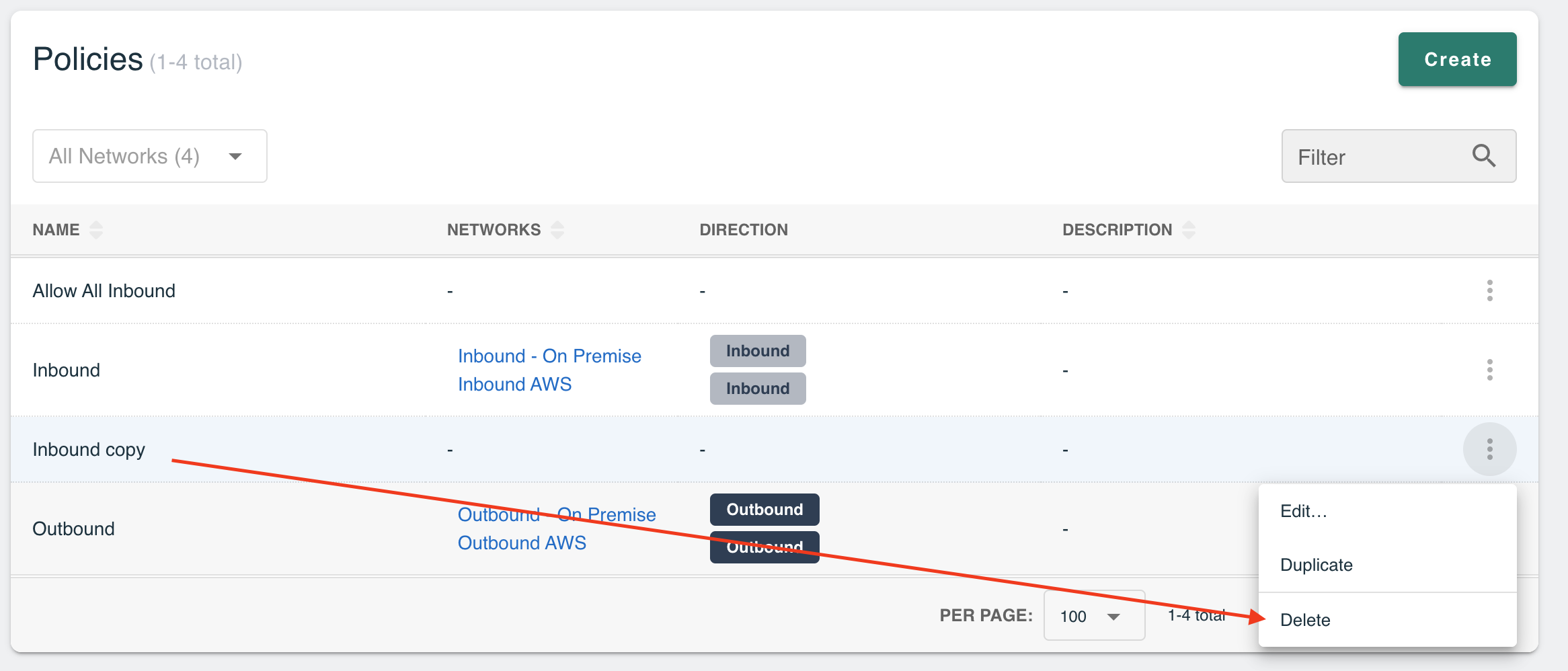Image resolution: width=1568 pixels, height=671 pixels.
Task: Select Duplicate in the context menu
Action: point(1316,565)
